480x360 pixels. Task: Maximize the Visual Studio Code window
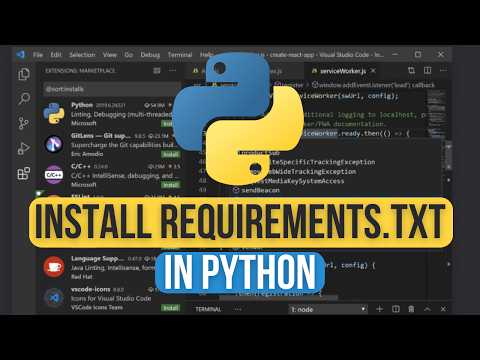[418, 54]
